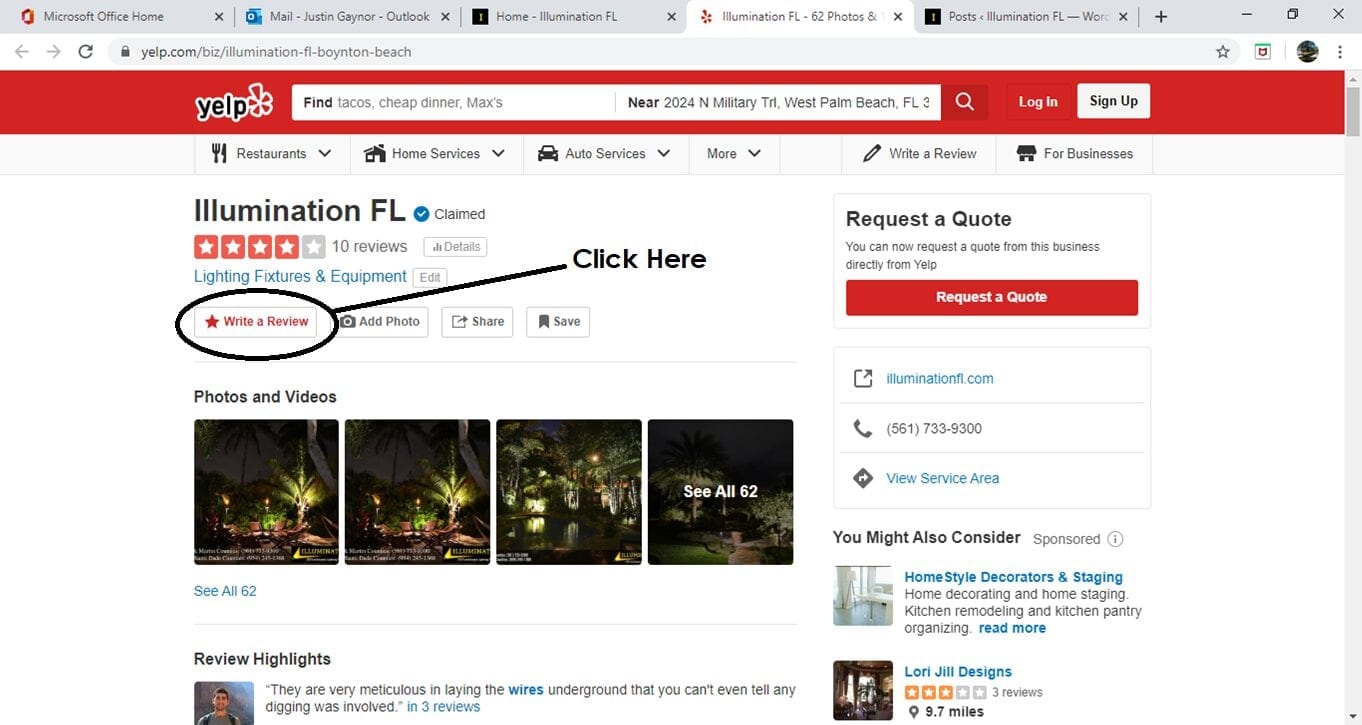Open the third pond lighting photo thumbnail
Viewport: 1362px width, 725px height.
(569, 492)
